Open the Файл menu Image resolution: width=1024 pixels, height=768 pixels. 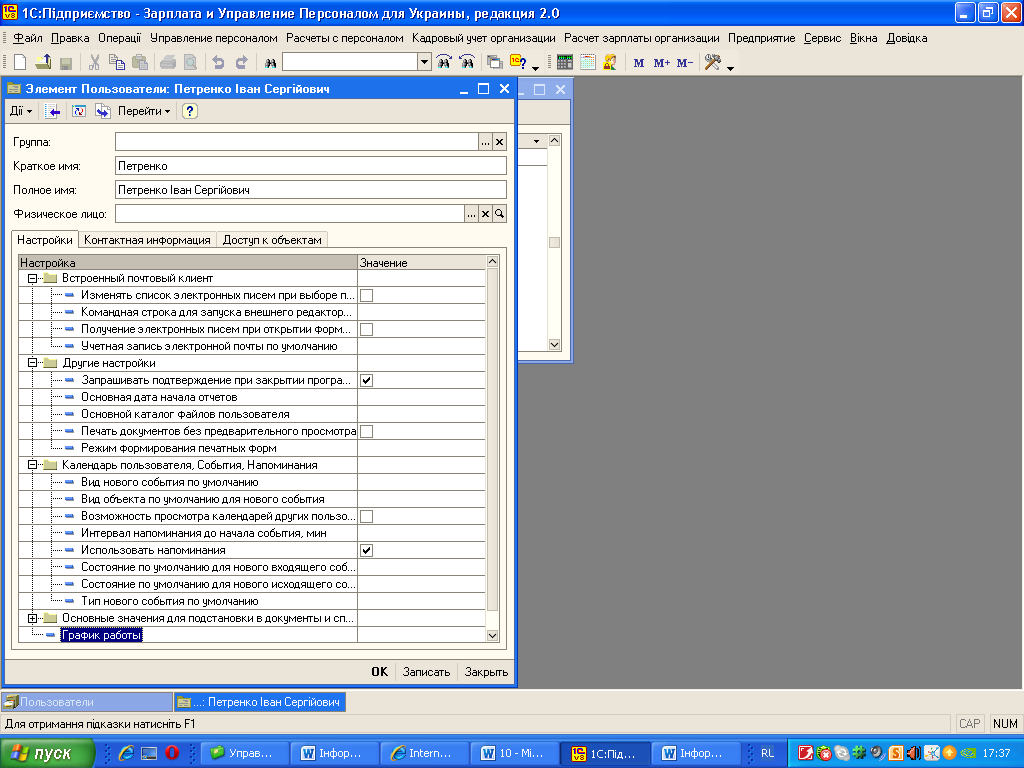tap(27, 38)
